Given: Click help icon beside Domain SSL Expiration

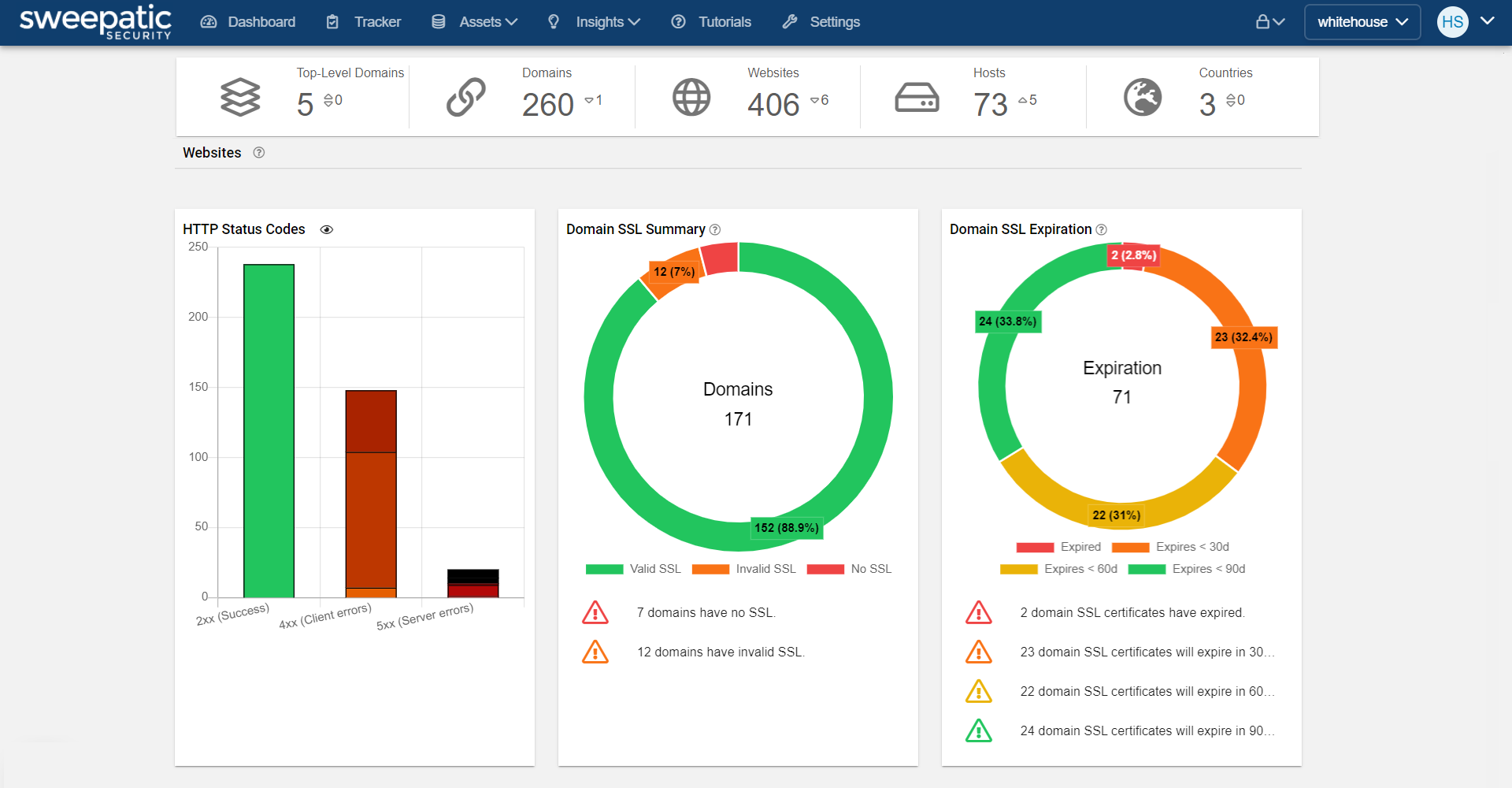Looking at the screenshot, I should click(1102, 229).
